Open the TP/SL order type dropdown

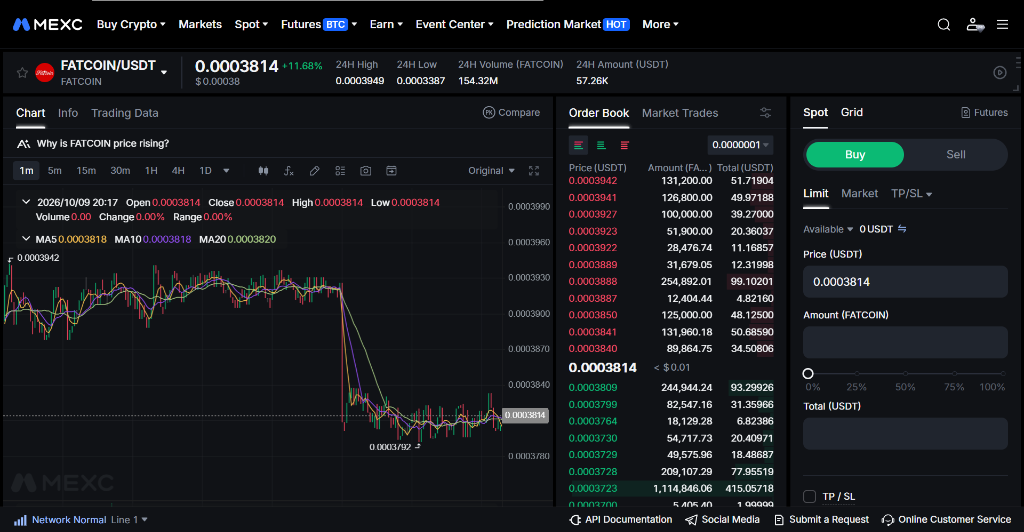click(x=912, y=194)
